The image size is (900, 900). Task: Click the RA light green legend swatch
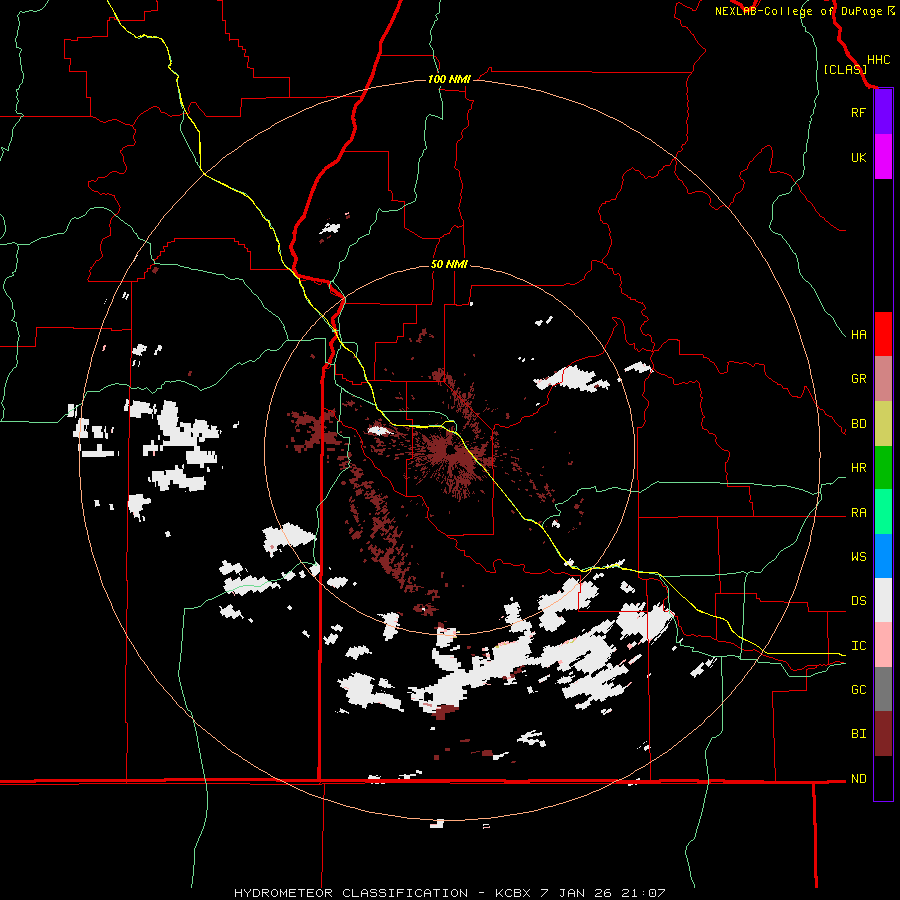click(x=883, y=512)
